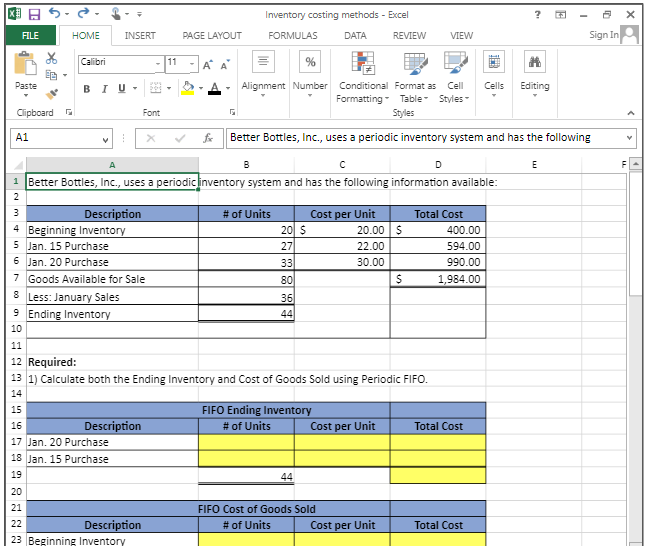Screen dimensions: 649x549
Task: Expand the formula bar chevron
Action: point(629,137)
